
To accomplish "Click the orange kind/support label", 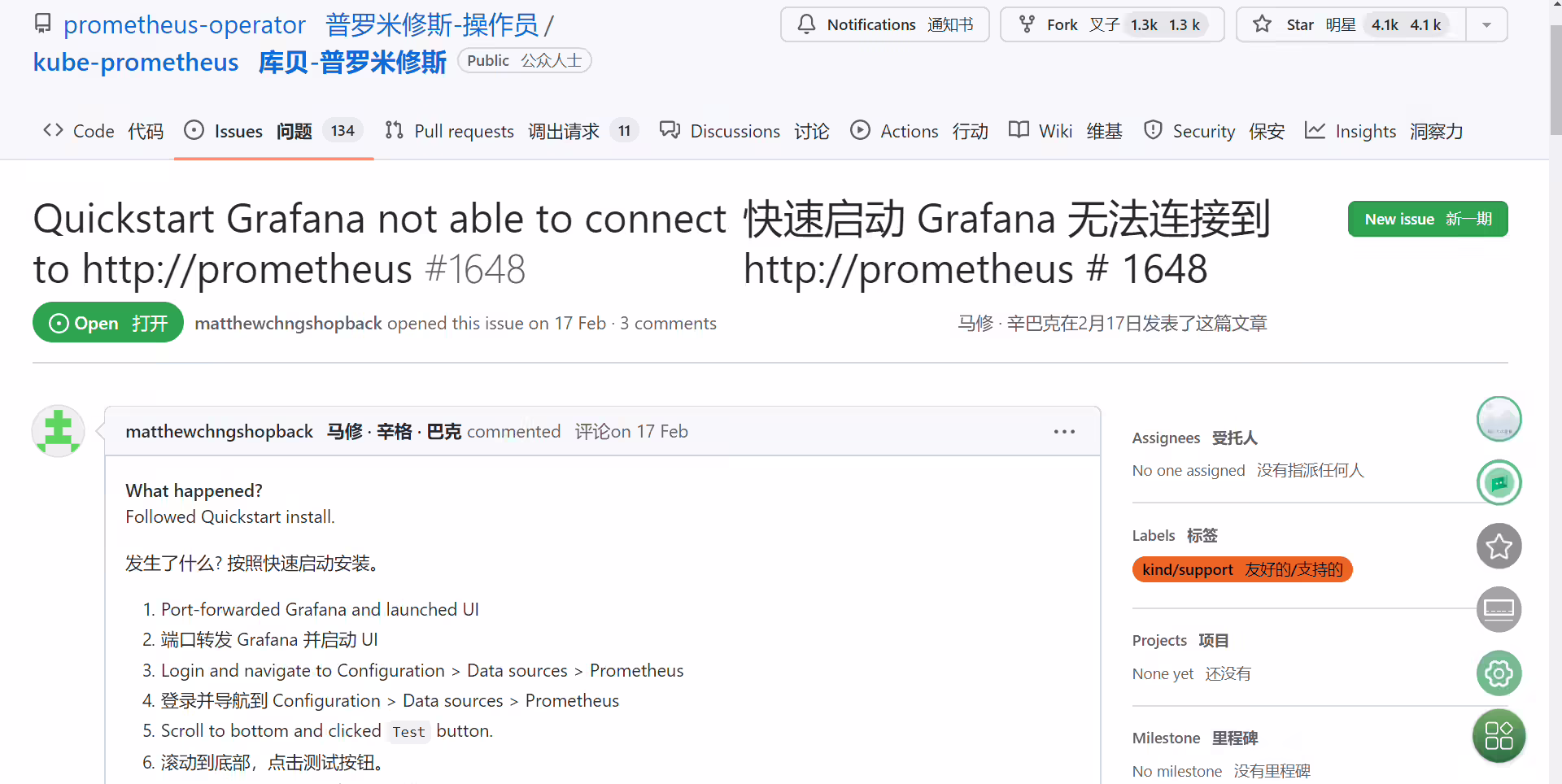I will [x=1242, y=569].
